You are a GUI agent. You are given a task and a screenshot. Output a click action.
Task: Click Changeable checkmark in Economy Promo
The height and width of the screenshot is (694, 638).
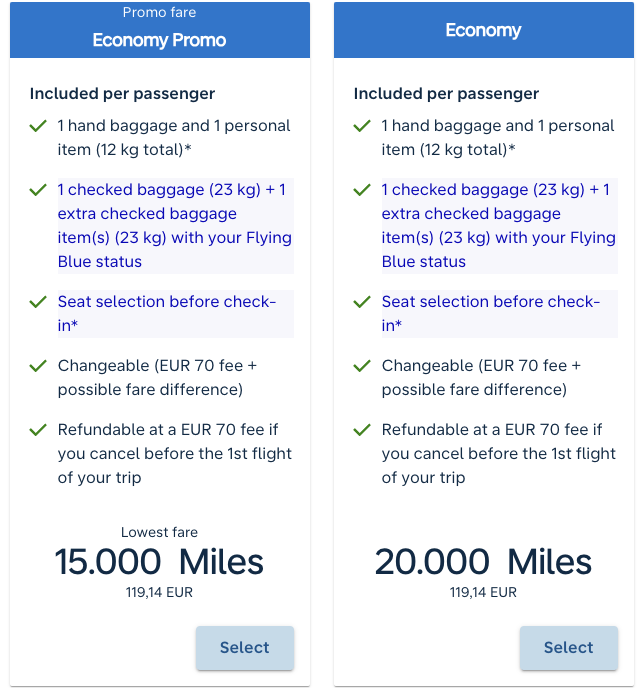39,366
